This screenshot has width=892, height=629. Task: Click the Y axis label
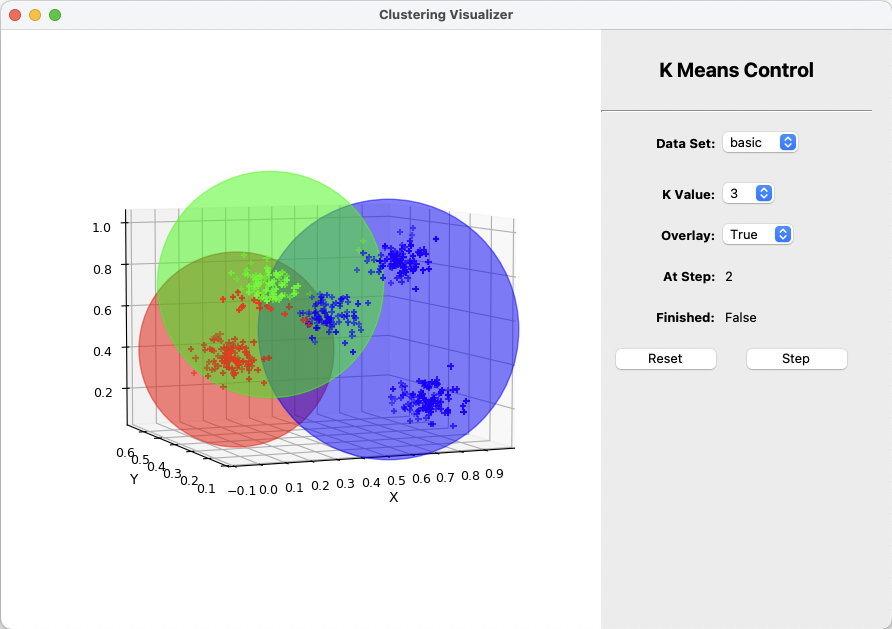point(134,479)
